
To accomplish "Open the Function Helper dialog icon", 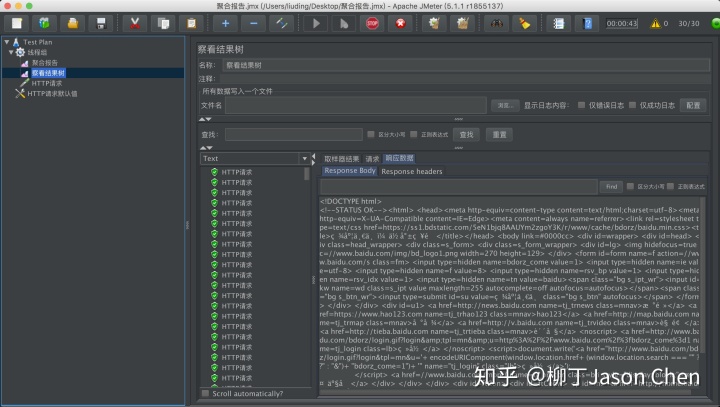I will coord(558,23).
